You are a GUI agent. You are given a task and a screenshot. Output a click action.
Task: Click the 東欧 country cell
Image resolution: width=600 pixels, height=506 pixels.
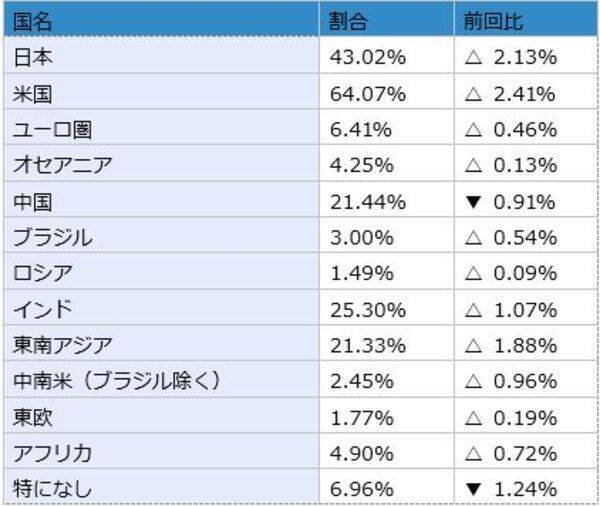pos(32,417)
